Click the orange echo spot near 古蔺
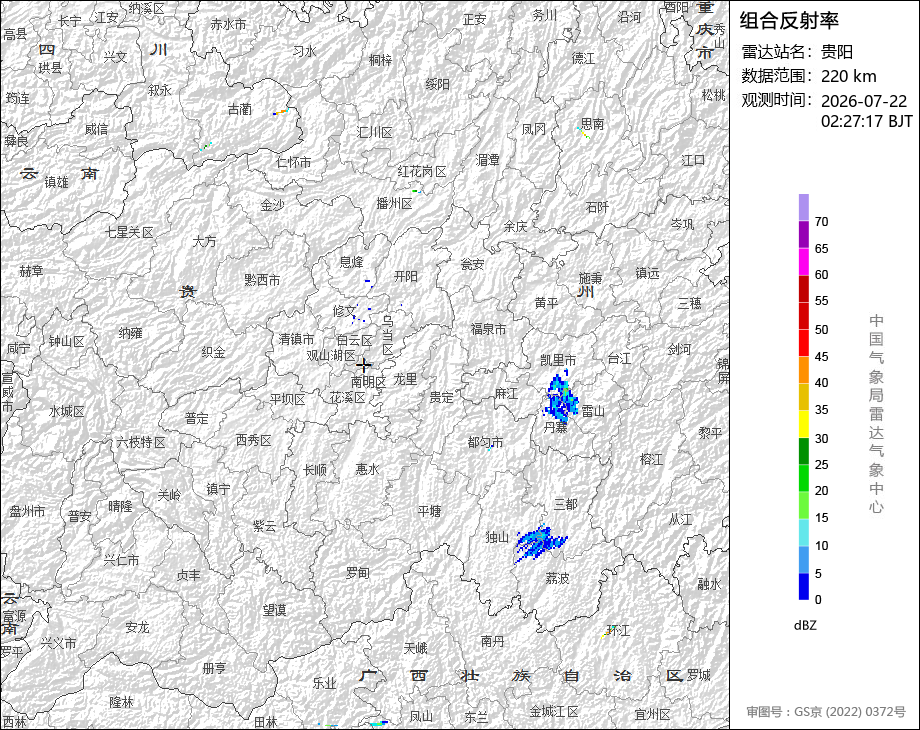The width and height of the screenshot is (920, 730). 281,111
